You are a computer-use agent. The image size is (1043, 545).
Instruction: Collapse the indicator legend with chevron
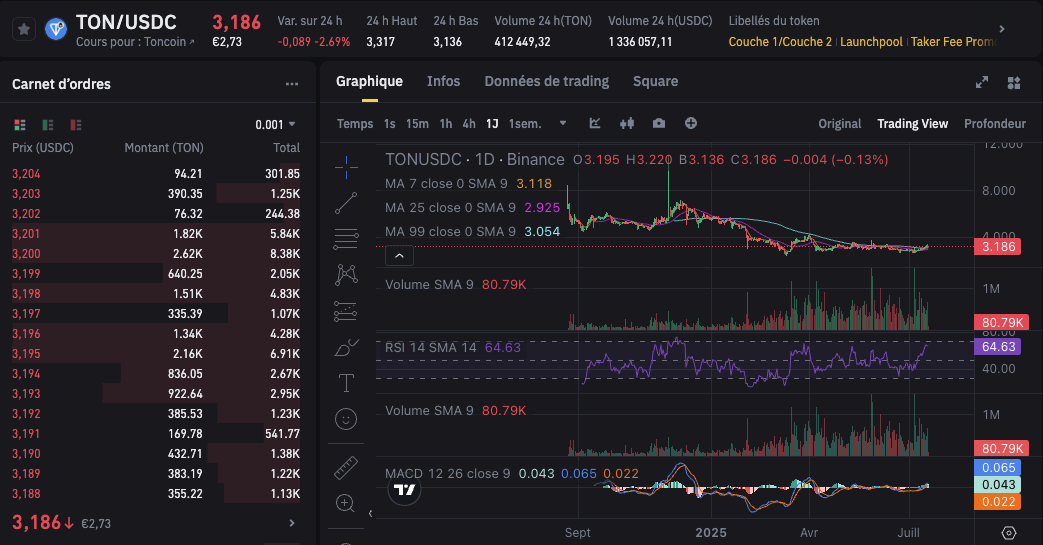click(399, 256)
